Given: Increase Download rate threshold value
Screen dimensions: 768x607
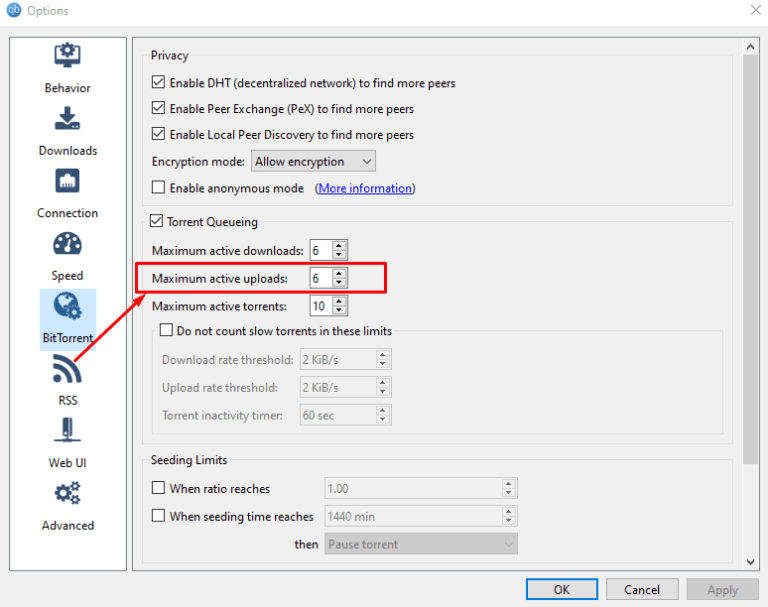Looking at the screenshot, I should (x=383, y=355).
